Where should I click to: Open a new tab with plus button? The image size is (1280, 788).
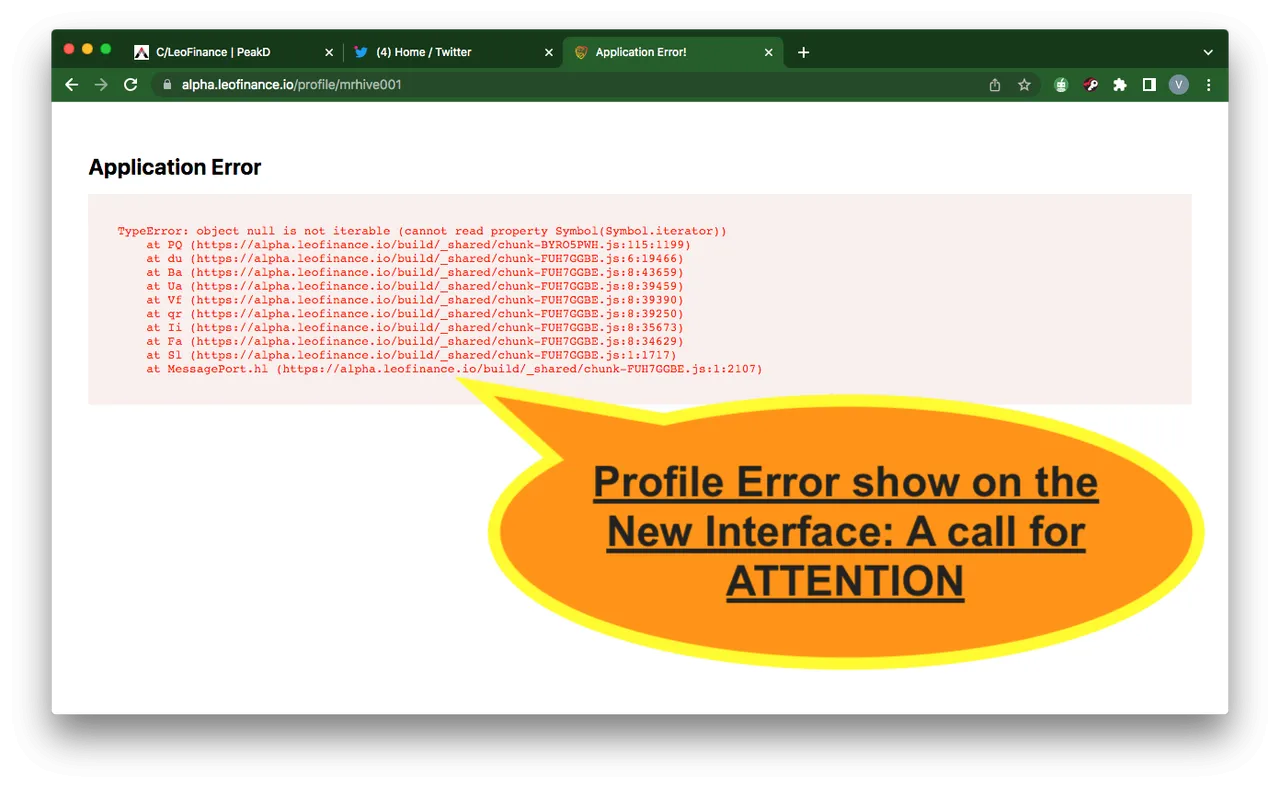[x=804, y=52]
